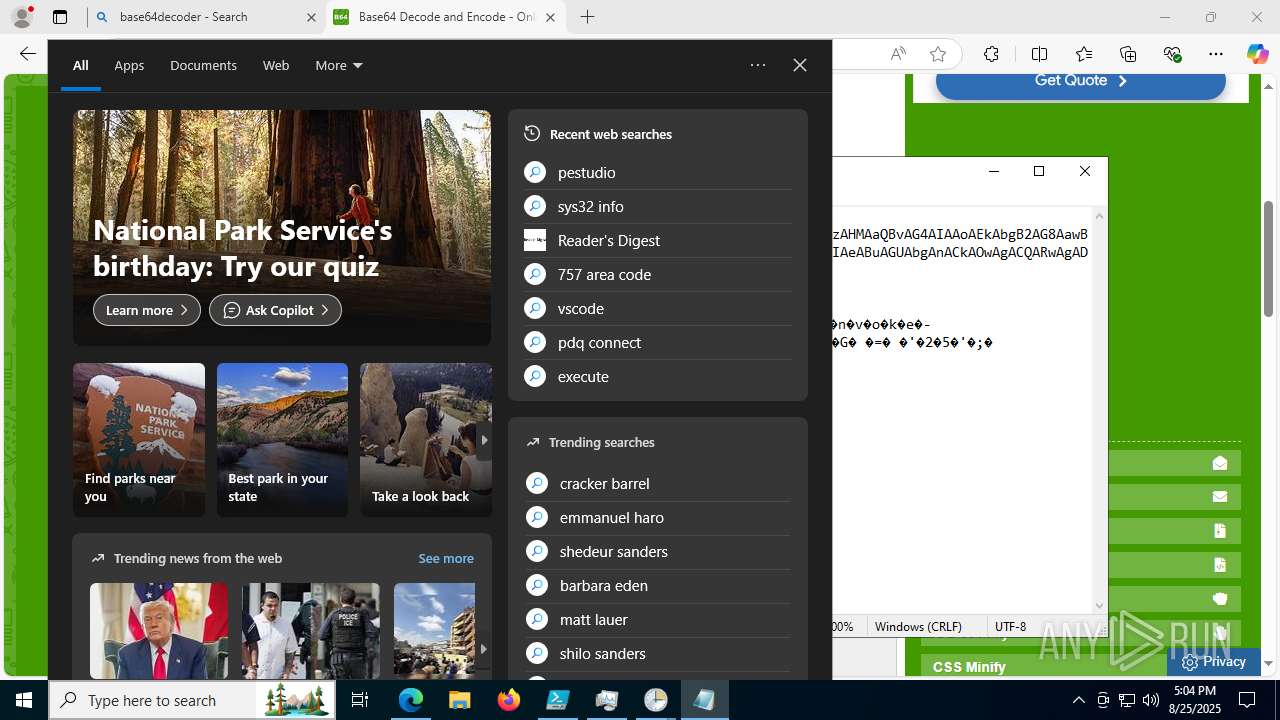Switch to base64decoder Search tab
The width and height of the screenshot is (1280, 720).
(x=206, y=17)
